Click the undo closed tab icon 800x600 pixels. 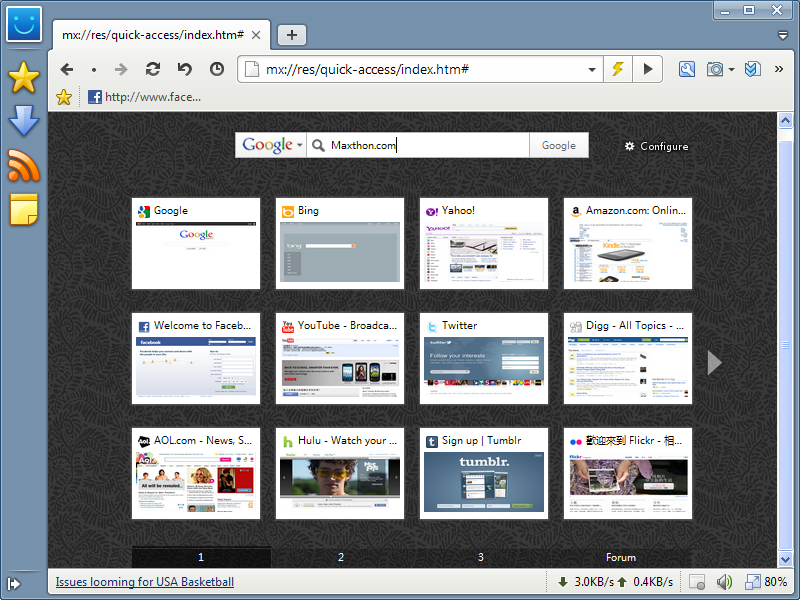[185, 69]
